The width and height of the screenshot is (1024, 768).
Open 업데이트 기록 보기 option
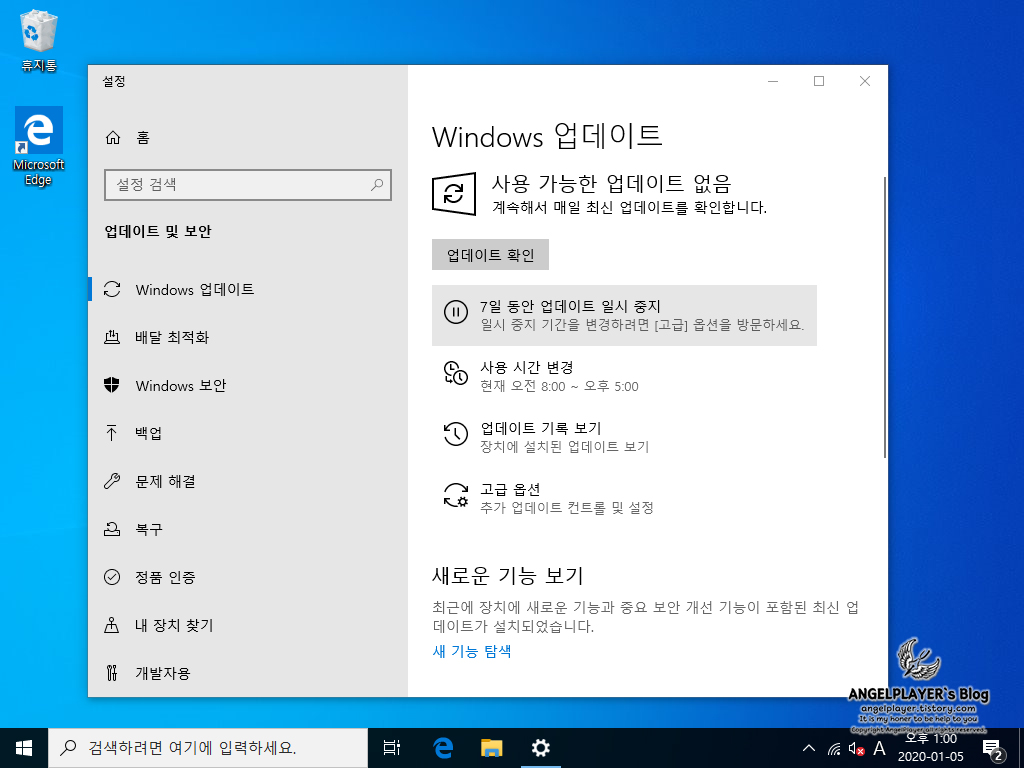pyautogui.click(x=624, y=437)
